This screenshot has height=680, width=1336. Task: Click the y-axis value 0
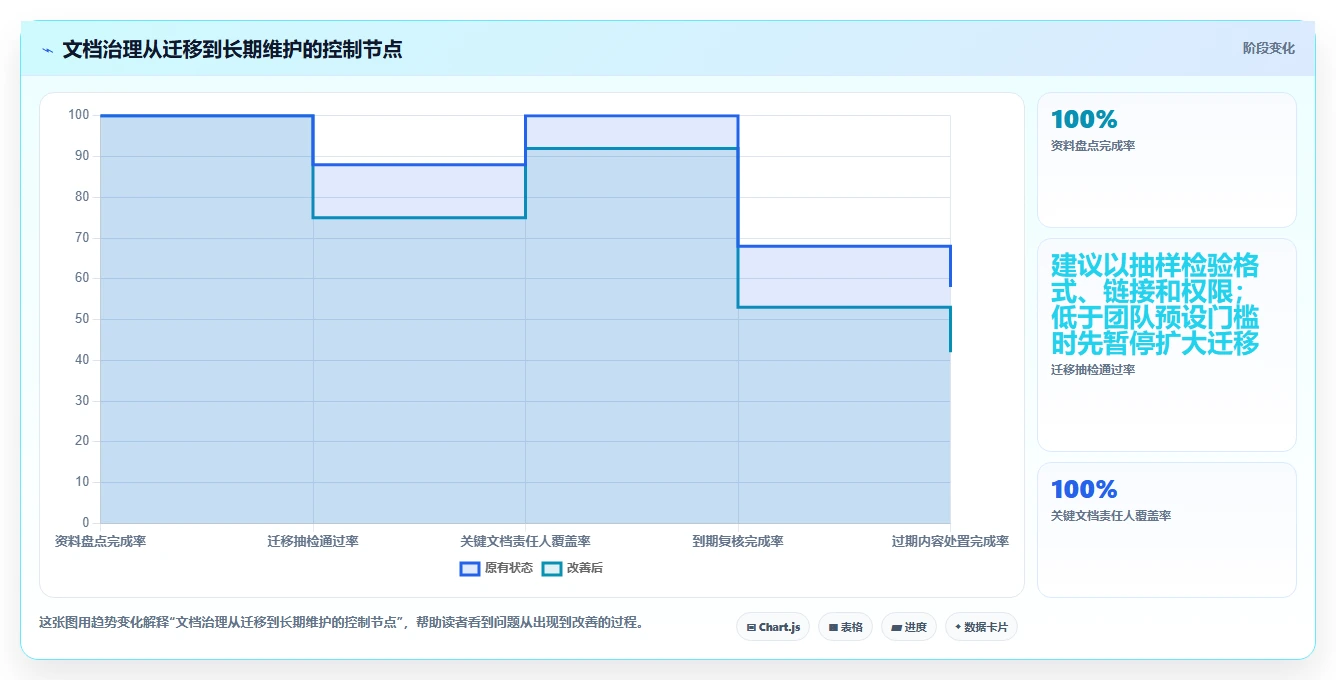pyautogui.click(x=85, y=522)
